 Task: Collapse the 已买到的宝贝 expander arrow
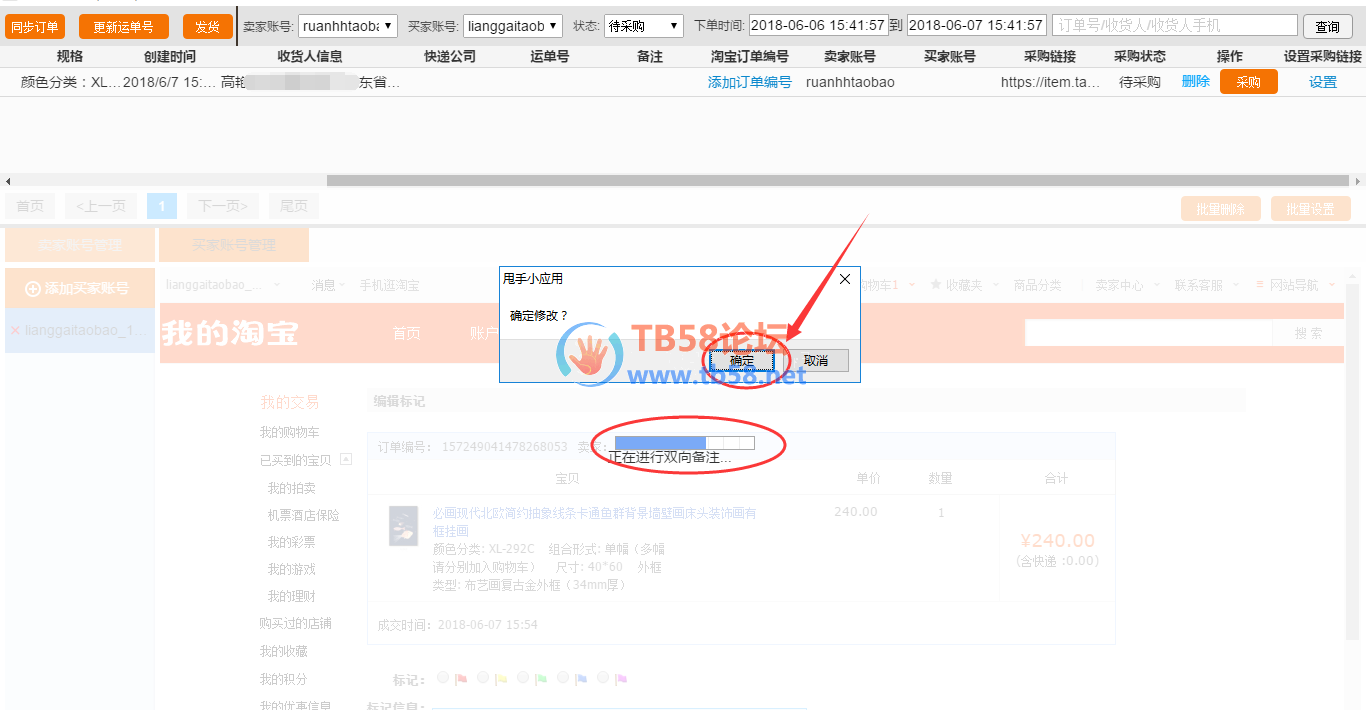tap(346, 459)
